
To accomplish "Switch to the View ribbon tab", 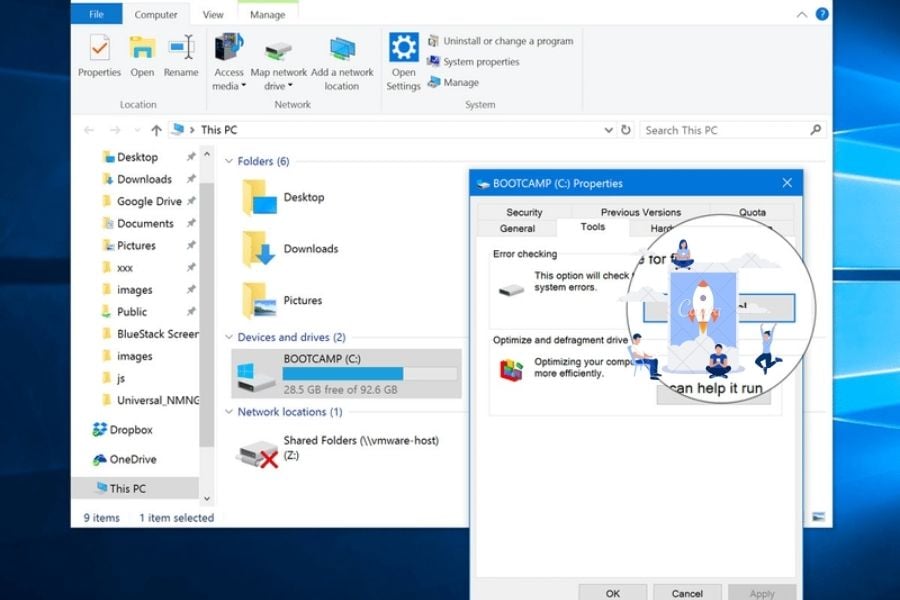I will coord(212,14).
